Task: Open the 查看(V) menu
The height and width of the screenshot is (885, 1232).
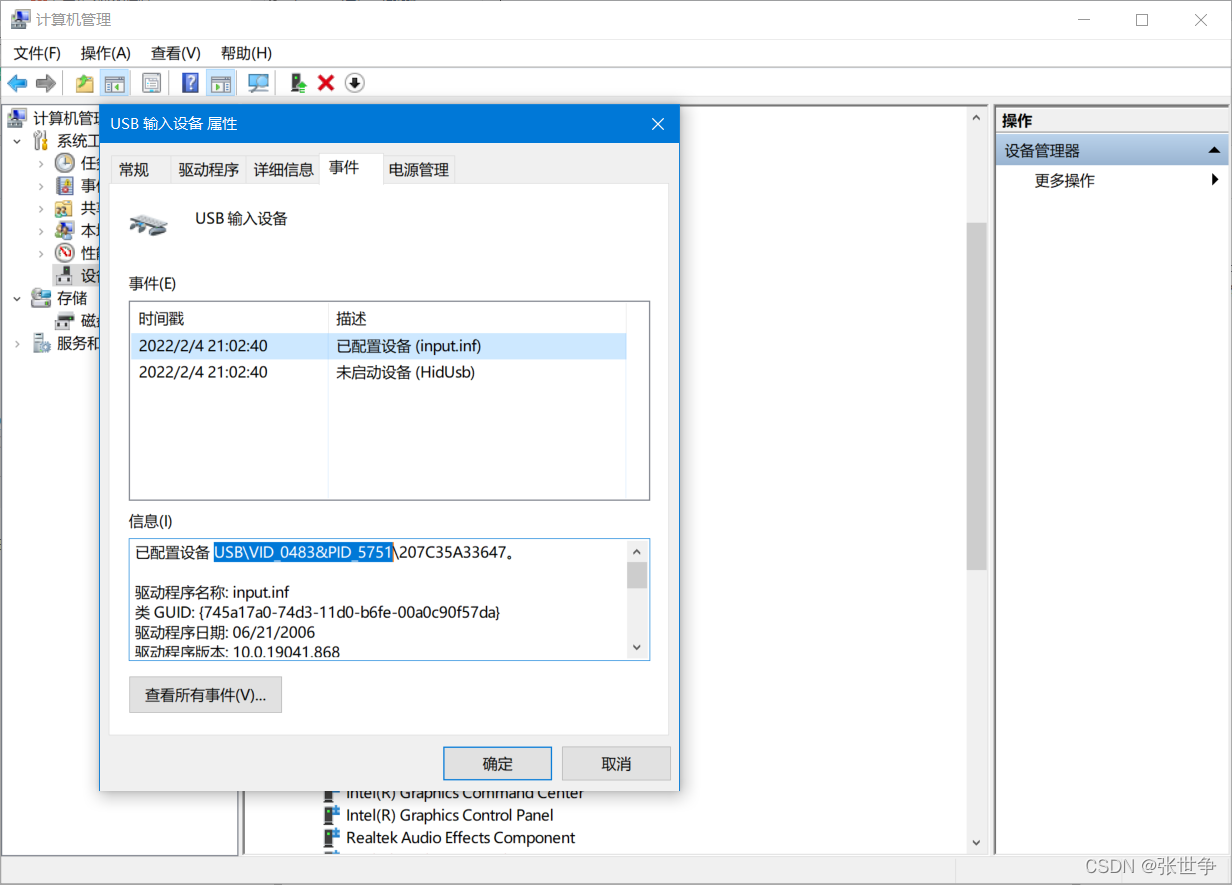Action: pos(176,53)
